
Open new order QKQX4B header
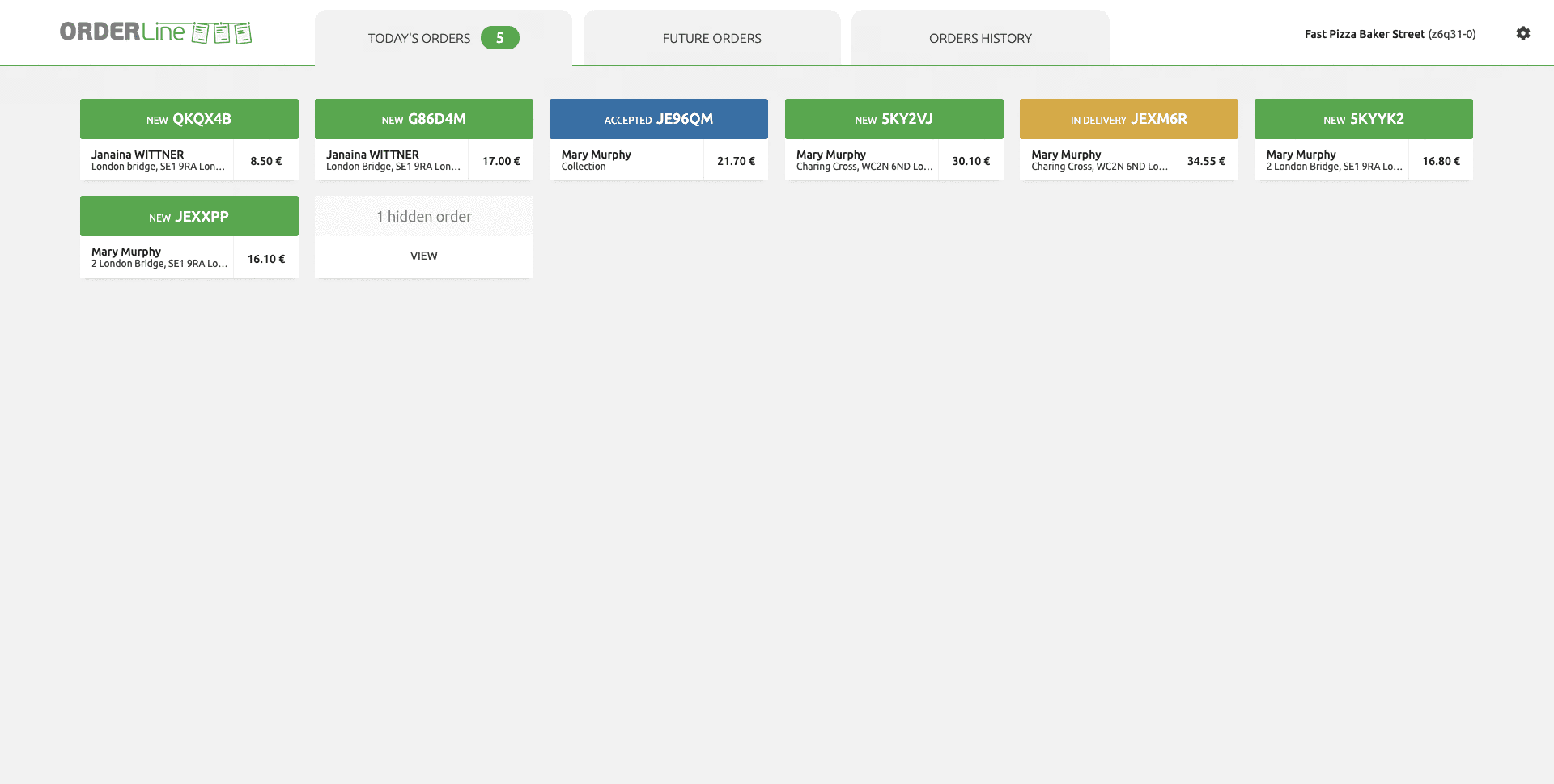tap(189, 119)
